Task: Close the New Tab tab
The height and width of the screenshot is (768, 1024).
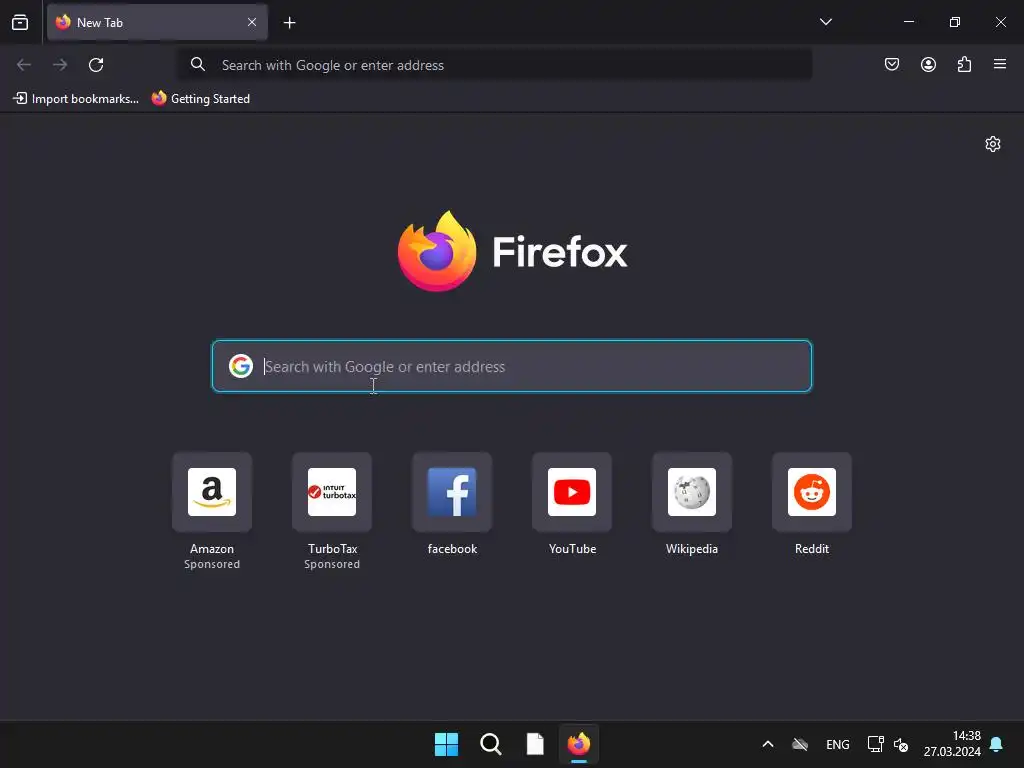Action: [x=252, y=22]
